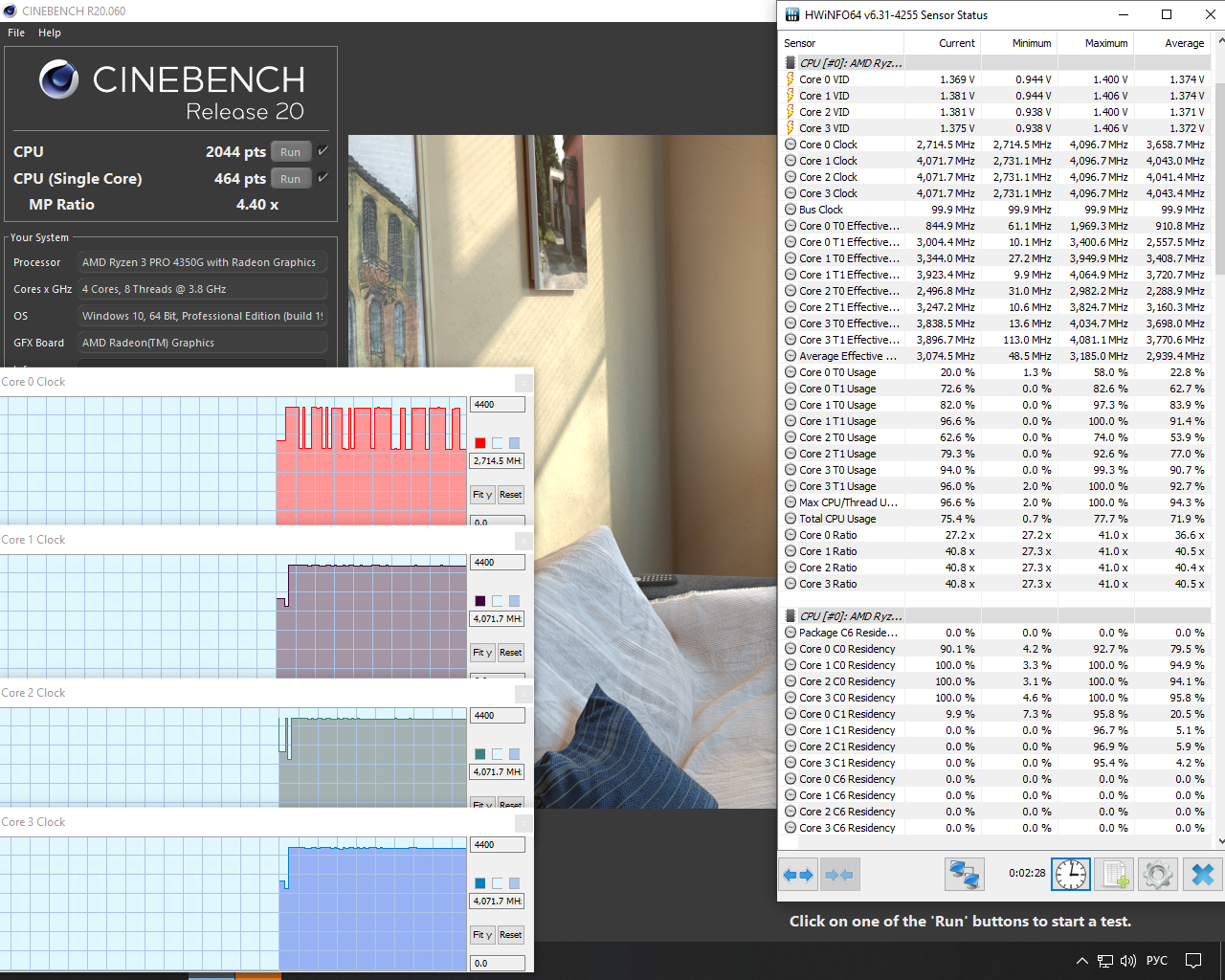Viewport: 1225px width, 980px height.
Task: Close sensors with the blue X icon
Action: tap(1203, 874)
